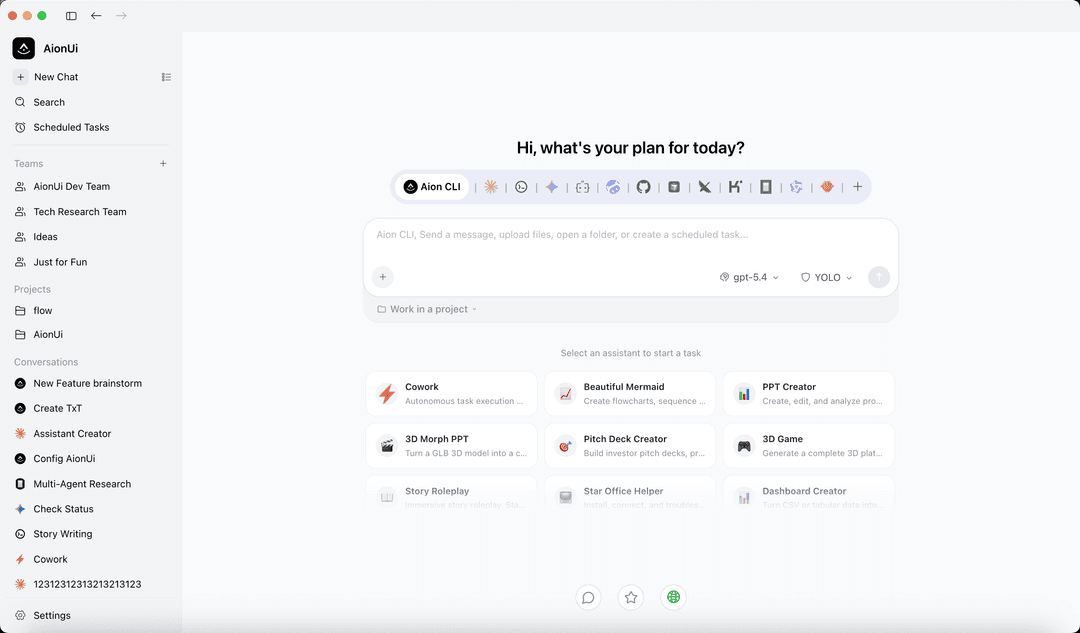
Task: Click the AionUi logo icon
Action: 23,48
